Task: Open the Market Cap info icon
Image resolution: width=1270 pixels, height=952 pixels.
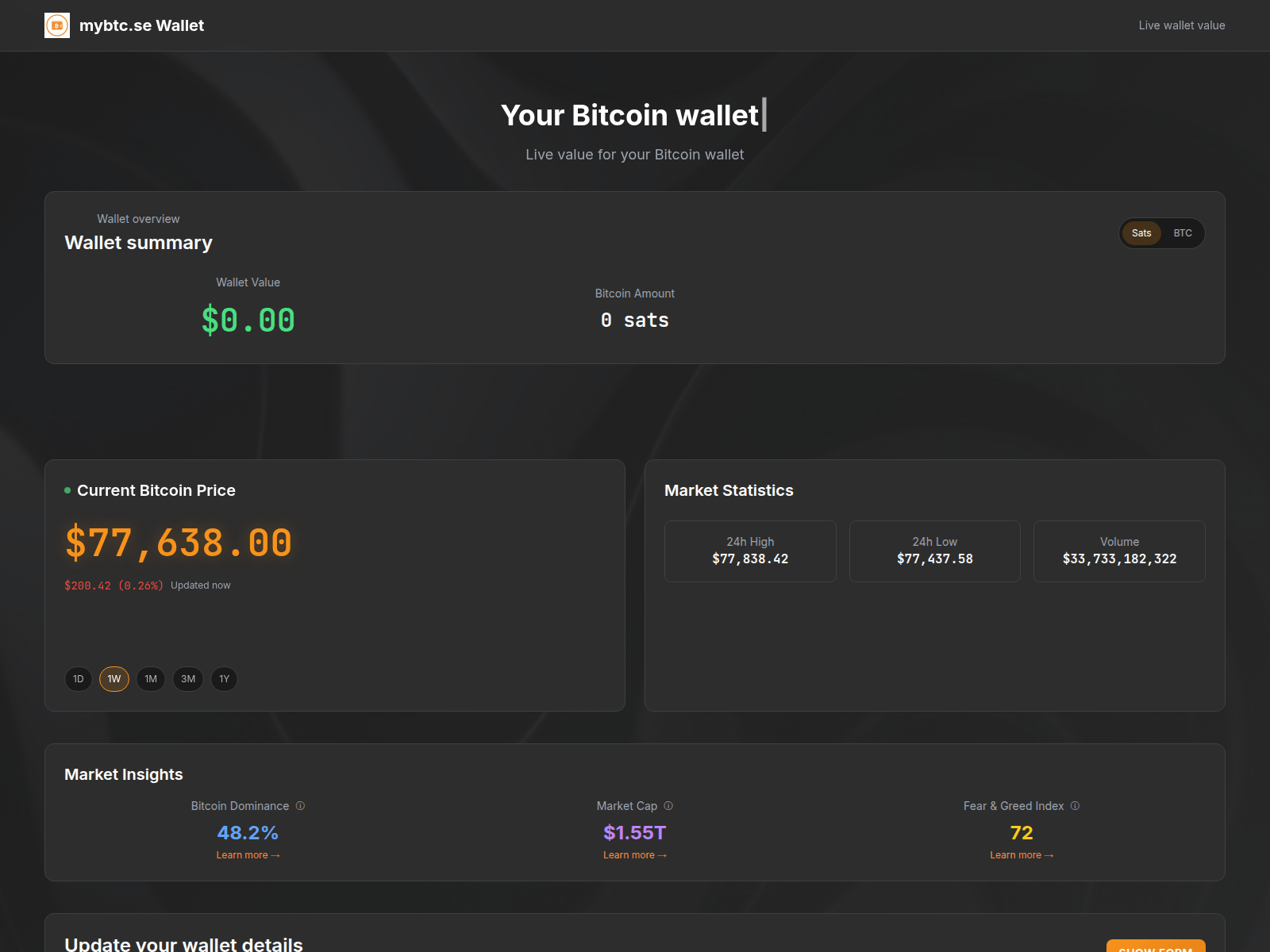Action: coord(668,806)
